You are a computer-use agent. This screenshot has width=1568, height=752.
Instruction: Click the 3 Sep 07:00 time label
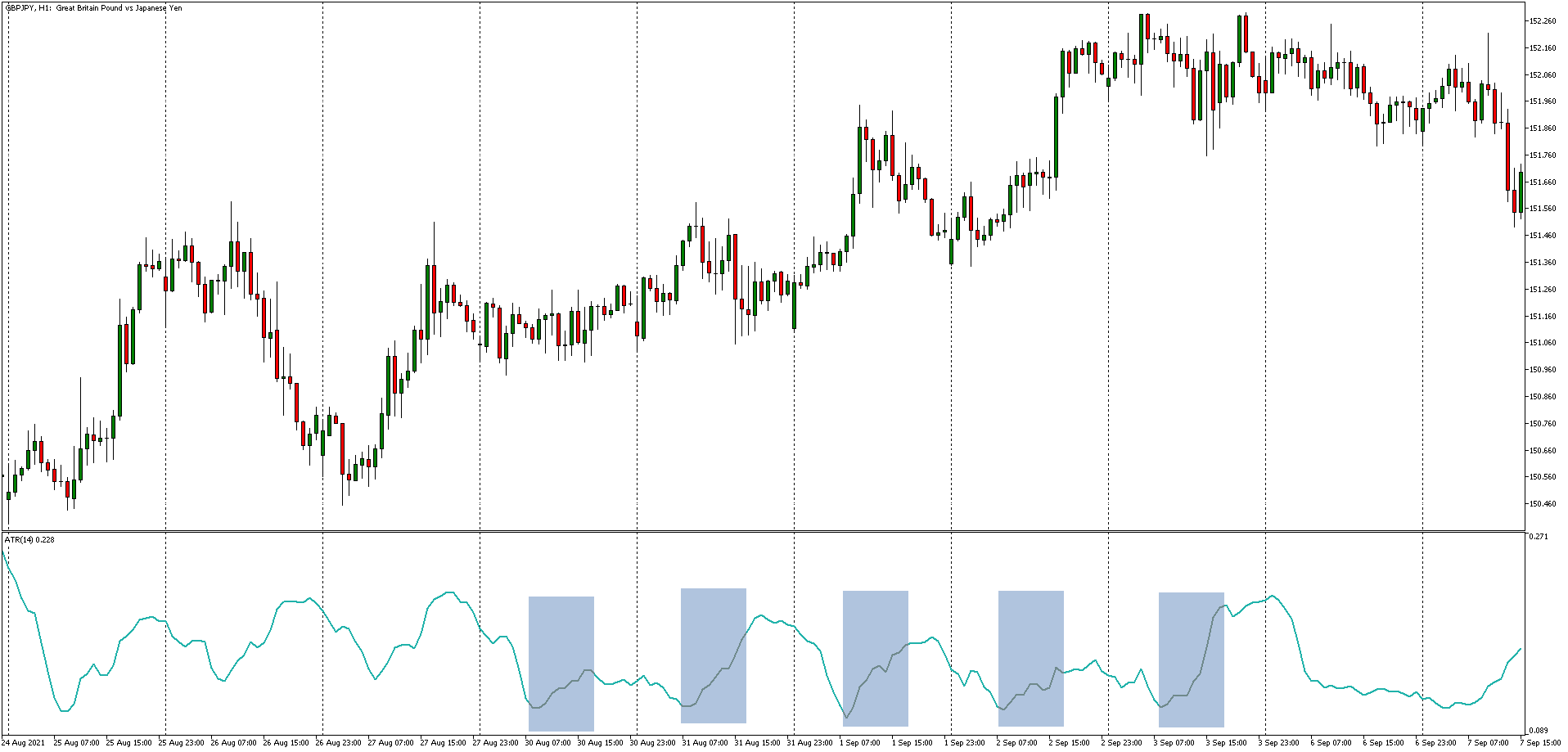[x=1174, y=743]
